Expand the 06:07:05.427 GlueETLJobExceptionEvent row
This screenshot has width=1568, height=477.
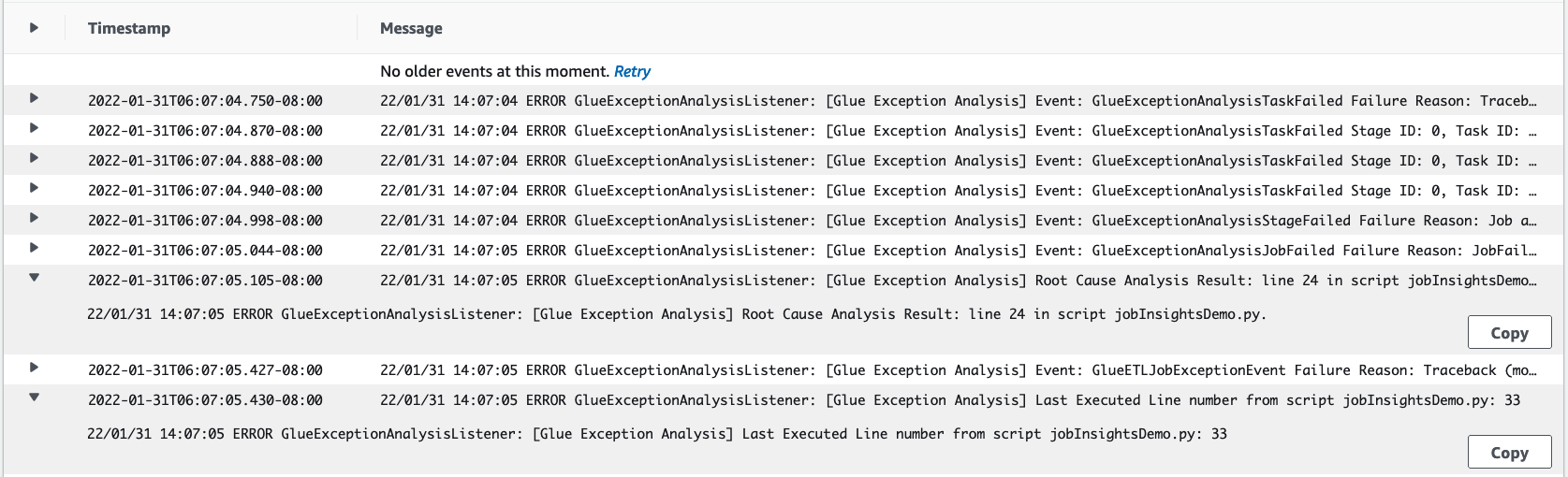(34, 368)
